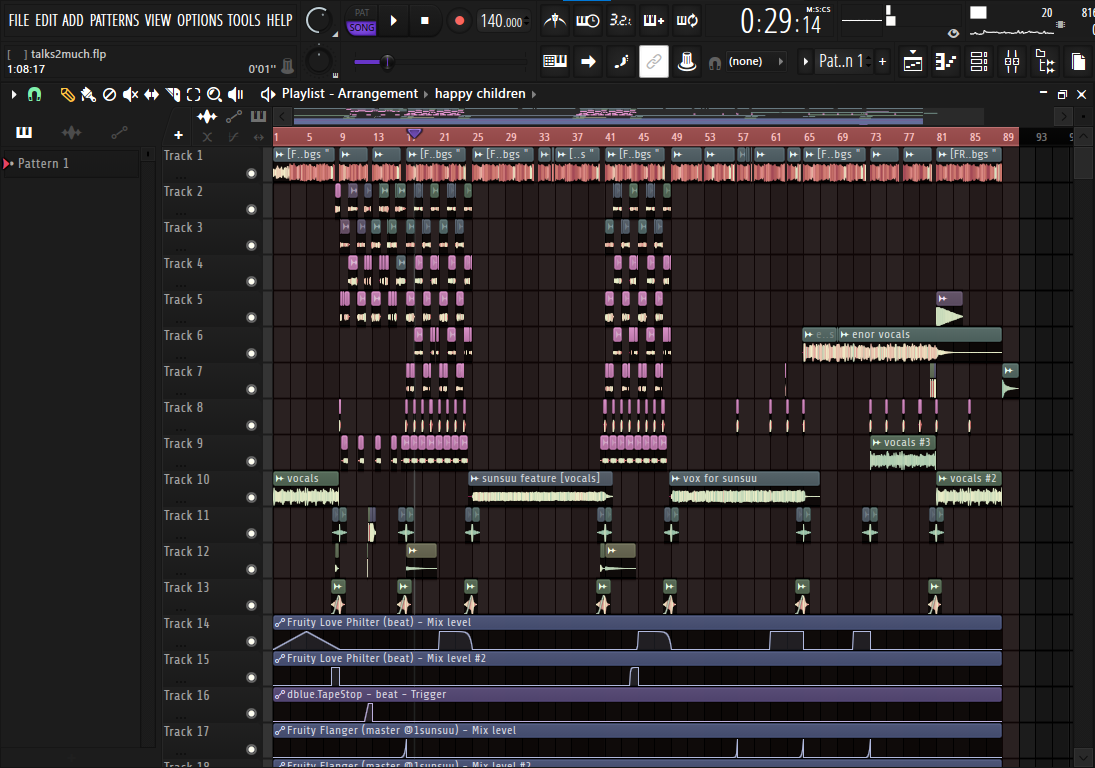Screen dimensions: 1095x768
Task: Toggle the metronome icon
Action: point(555,20)
